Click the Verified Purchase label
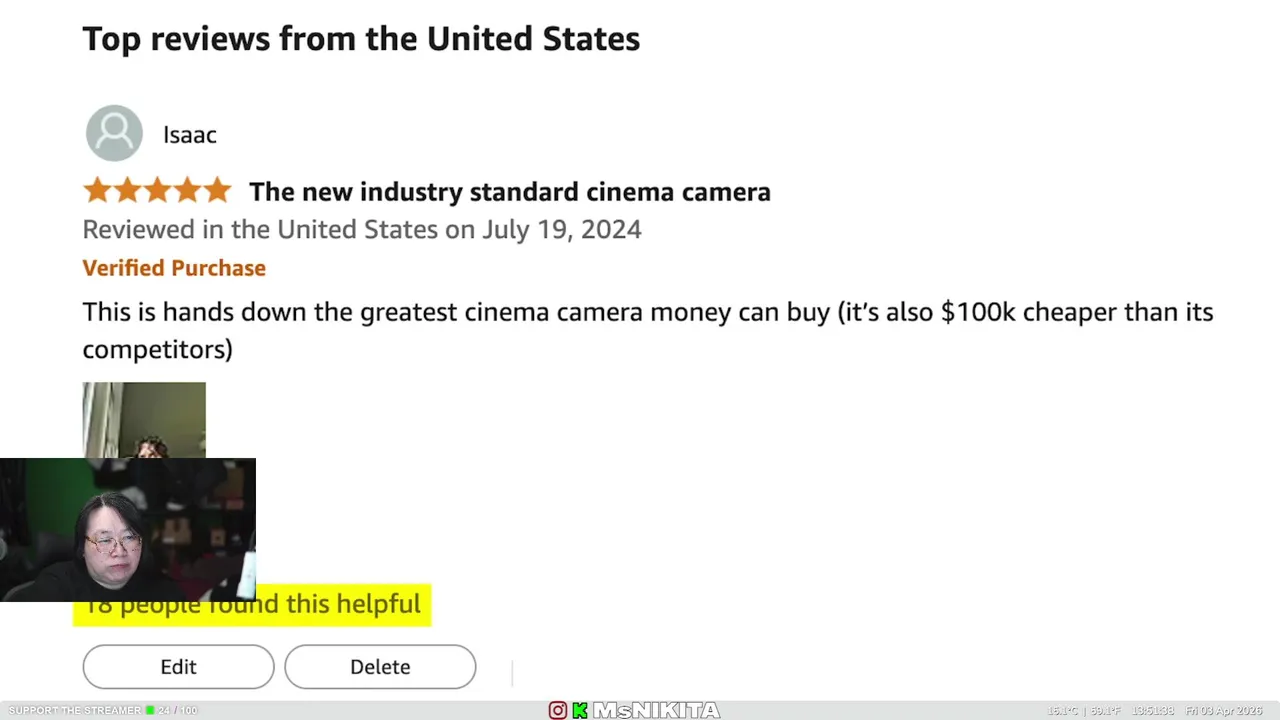 pyautogui.click(x=174, y=268)
